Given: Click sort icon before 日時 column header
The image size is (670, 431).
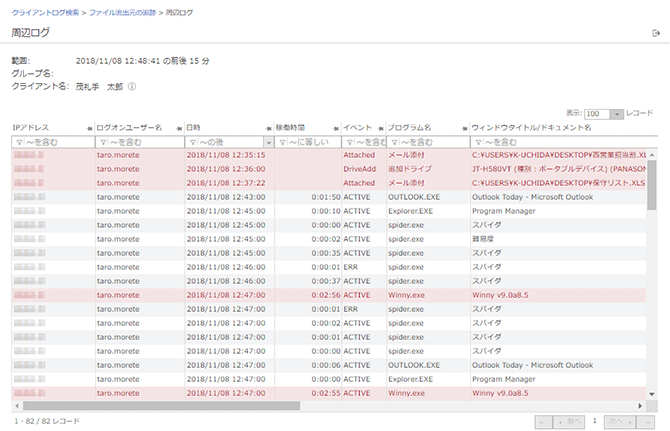Looking at the screenshot, I should click(x=180, y=128).
